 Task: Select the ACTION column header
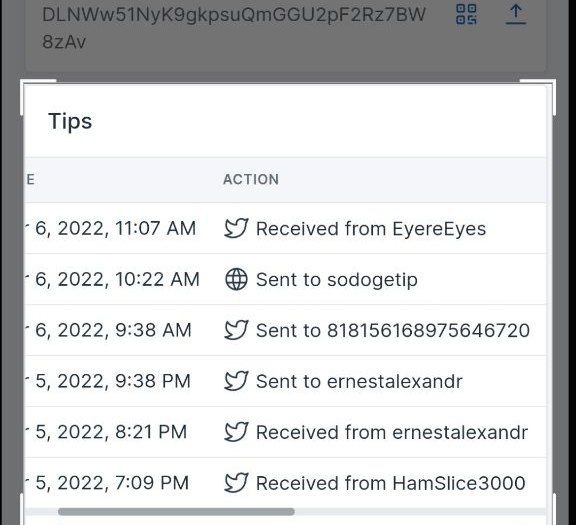[251, 179]
